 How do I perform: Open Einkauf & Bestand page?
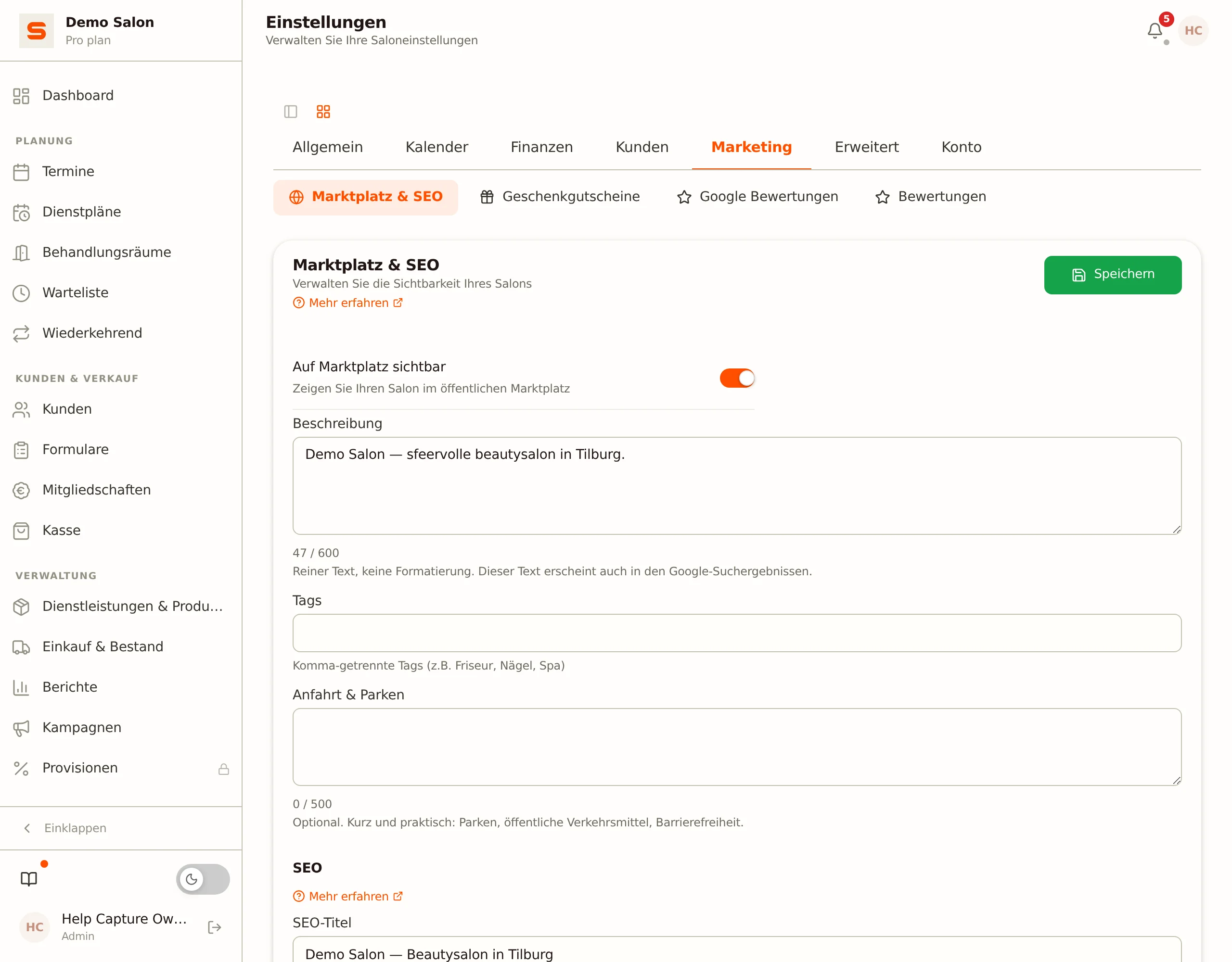tap(121, 647)
